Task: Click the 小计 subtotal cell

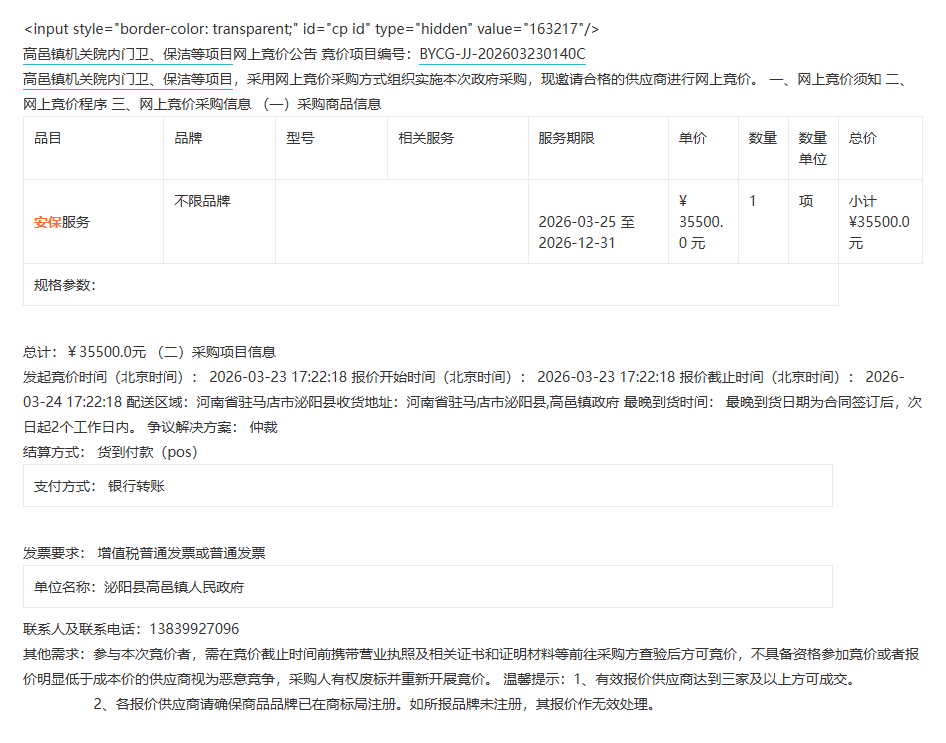Action: pyautogui.click(x=878, y=222)
